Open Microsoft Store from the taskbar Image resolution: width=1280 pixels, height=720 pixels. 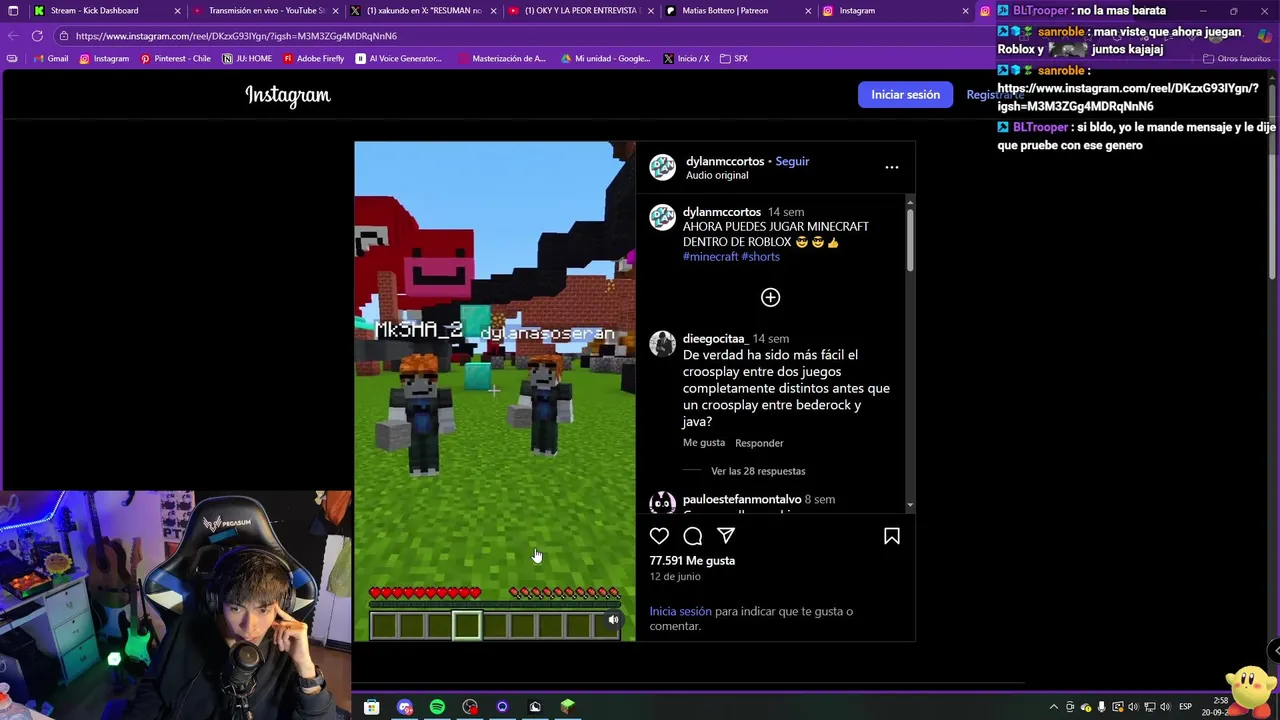pyautogui.click(x=371, y=707)
